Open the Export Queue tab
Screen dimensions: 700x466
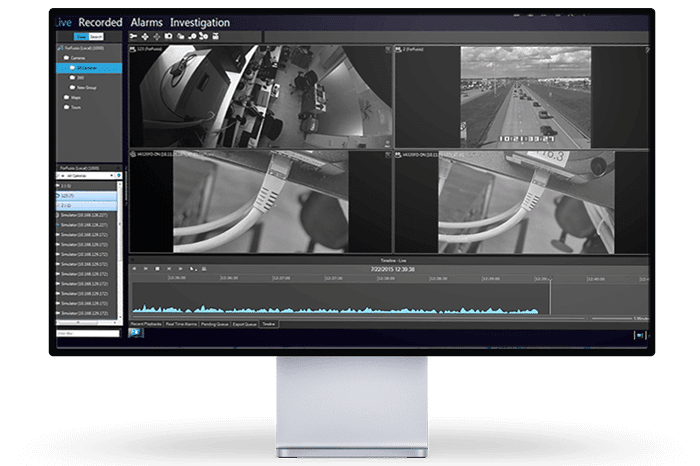[245, 324]
